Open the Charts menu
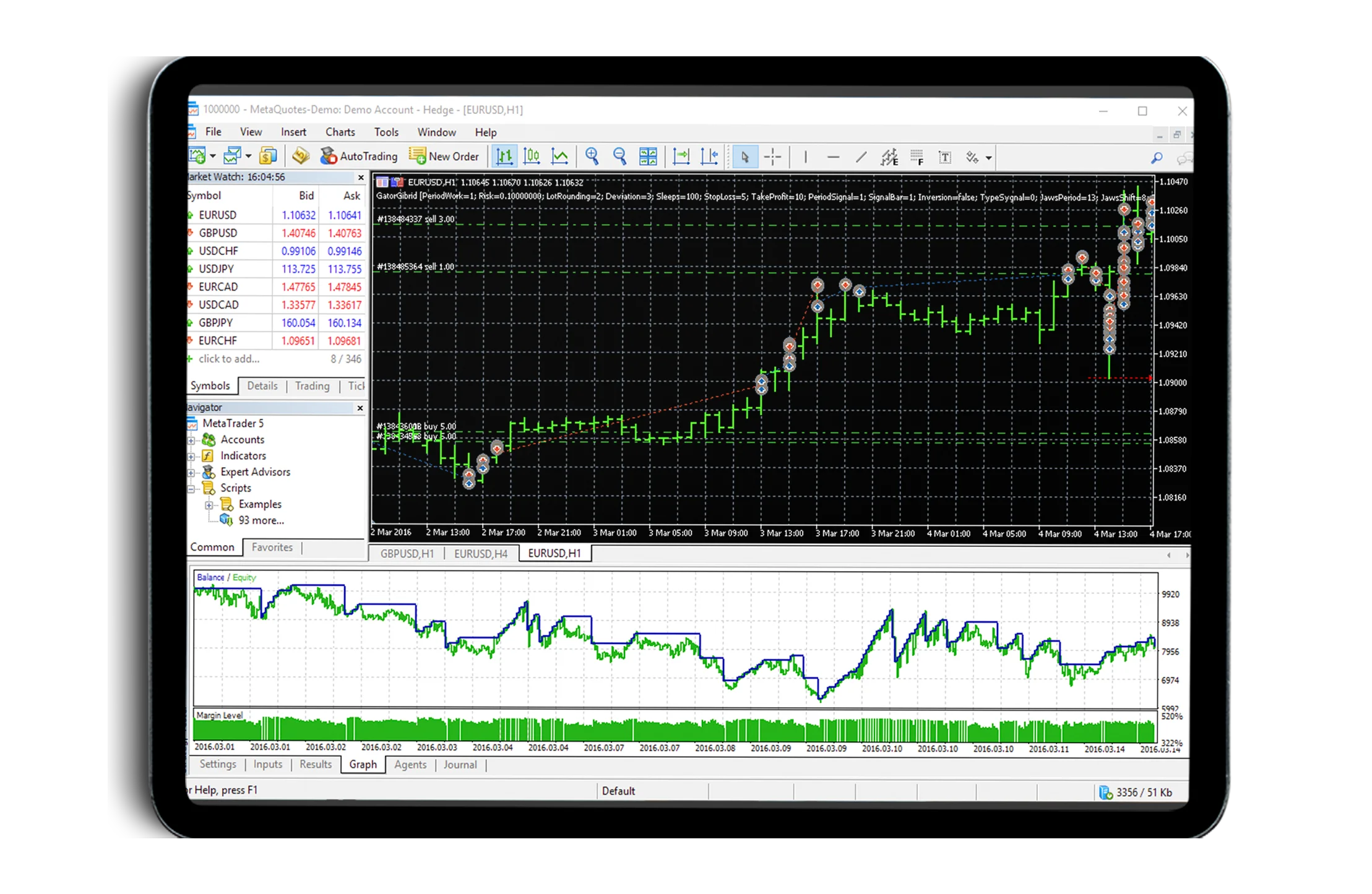Viewport: 1372px width, 894px height. [340, 132]
